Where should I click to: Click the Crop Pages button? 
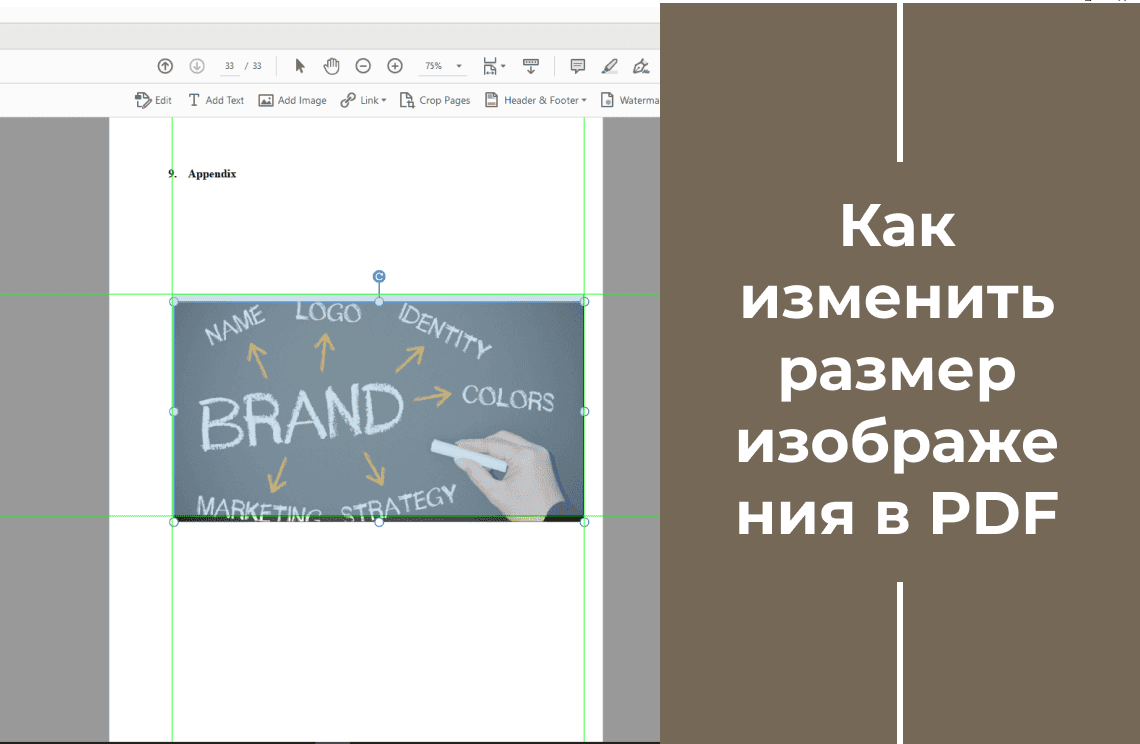point(435,100)
